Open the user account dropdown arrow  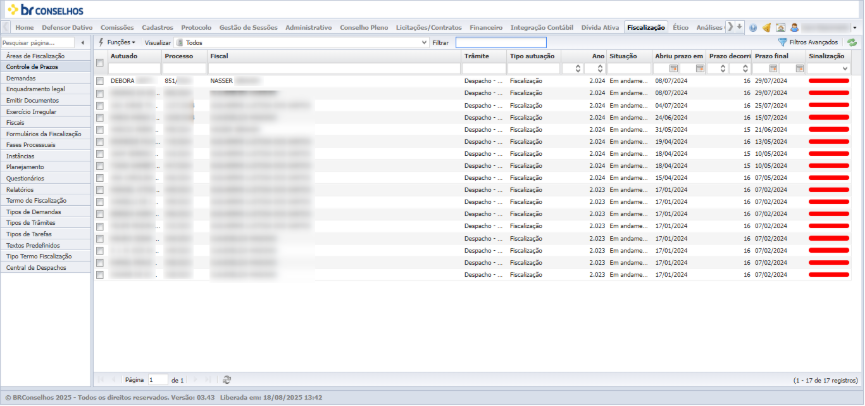pos(855,28)
